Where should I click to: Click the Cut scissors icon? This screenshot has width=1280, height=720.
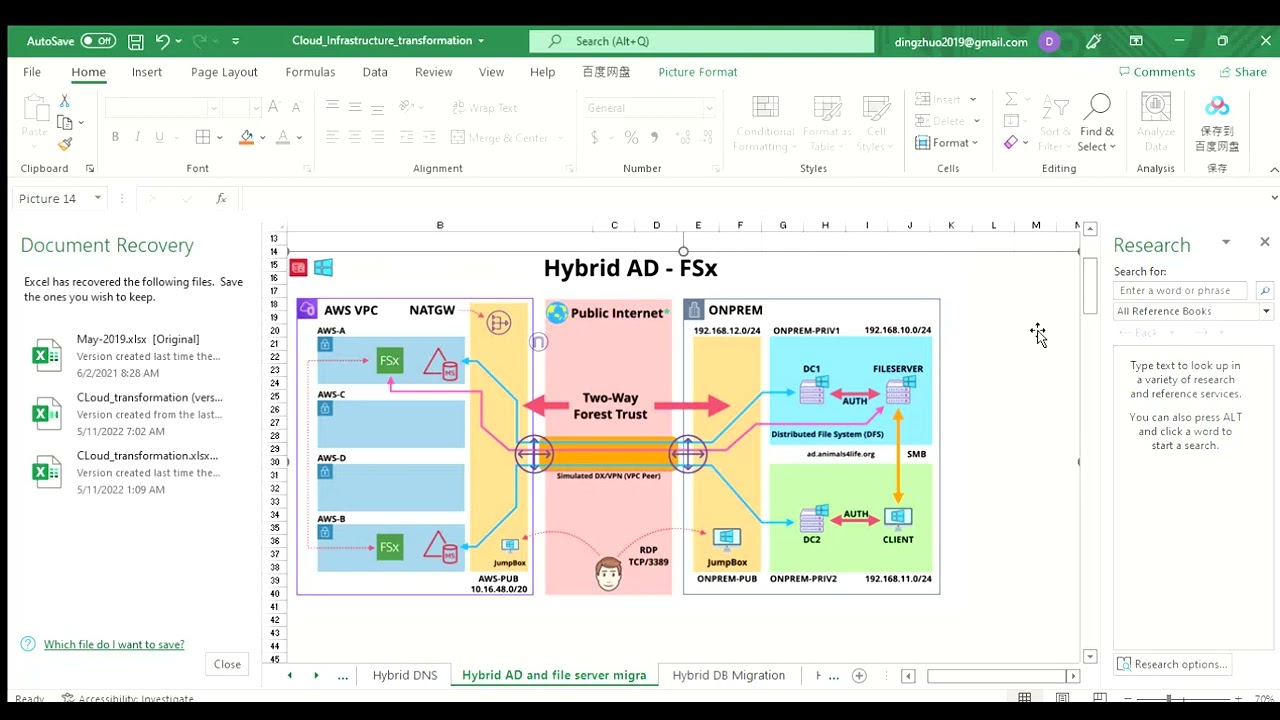click(x=64, y=101)
